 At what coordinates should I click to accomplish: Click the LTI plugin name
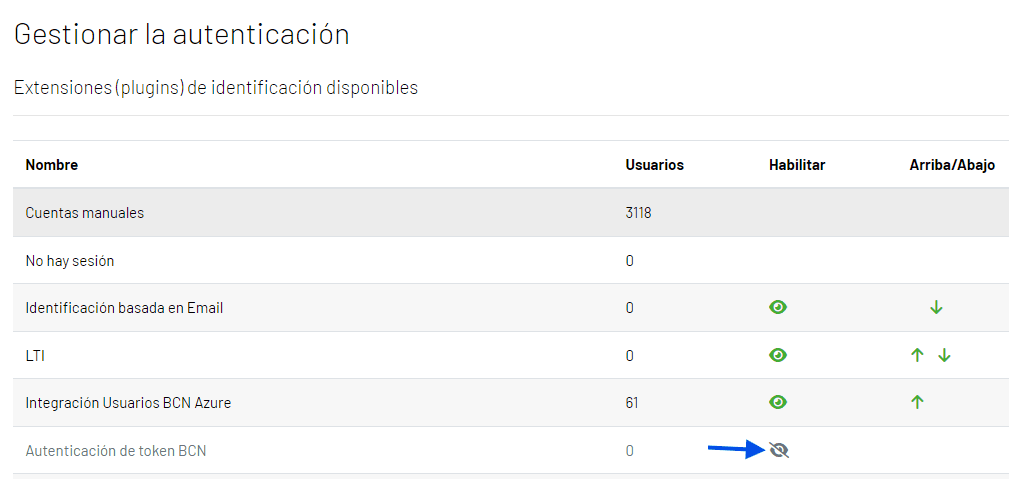coord(35,356)
